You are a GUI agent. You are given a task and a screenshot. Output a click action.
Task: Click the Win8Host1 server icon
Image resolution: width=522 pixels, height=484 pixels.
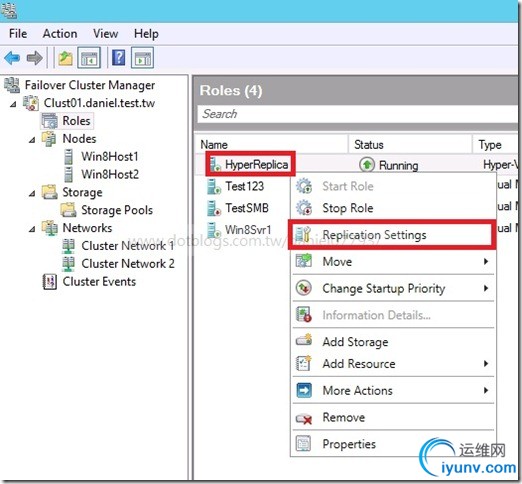(x=68, y=157)
